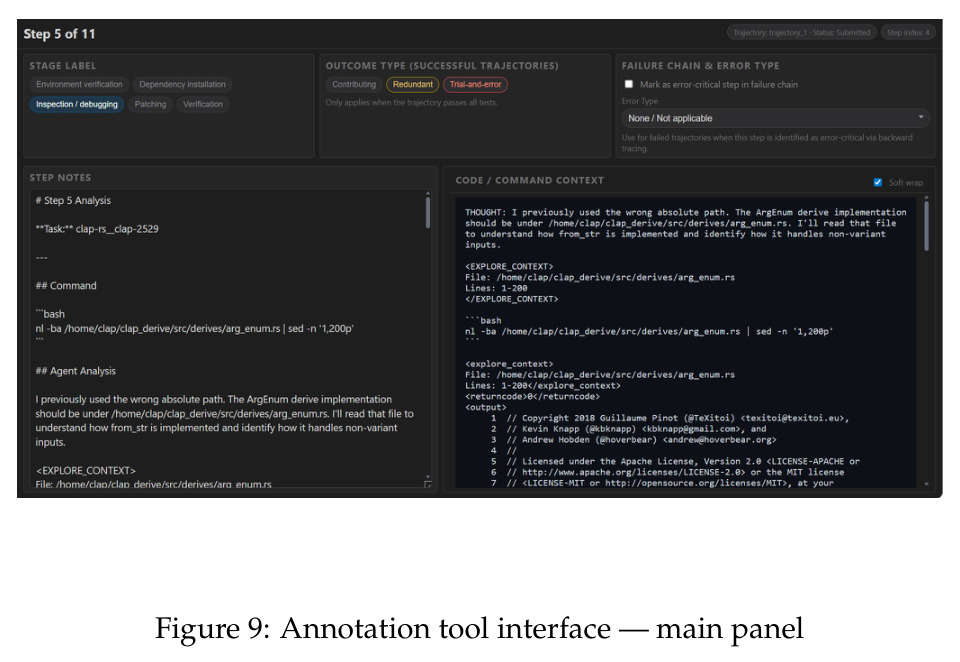Click the Step Notes scroll up arrow

(x=427, y=194)
